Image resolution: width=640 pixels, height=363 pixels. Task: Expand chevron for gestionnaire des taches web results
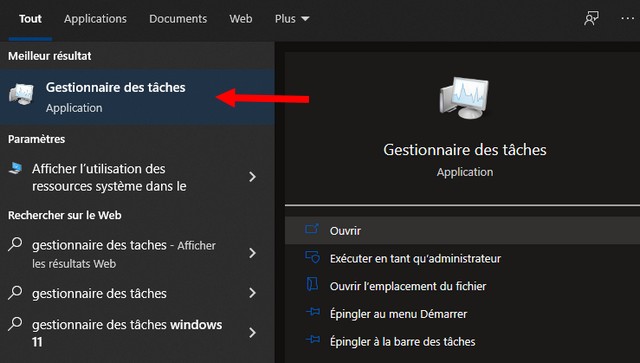(x=253, y=253)
